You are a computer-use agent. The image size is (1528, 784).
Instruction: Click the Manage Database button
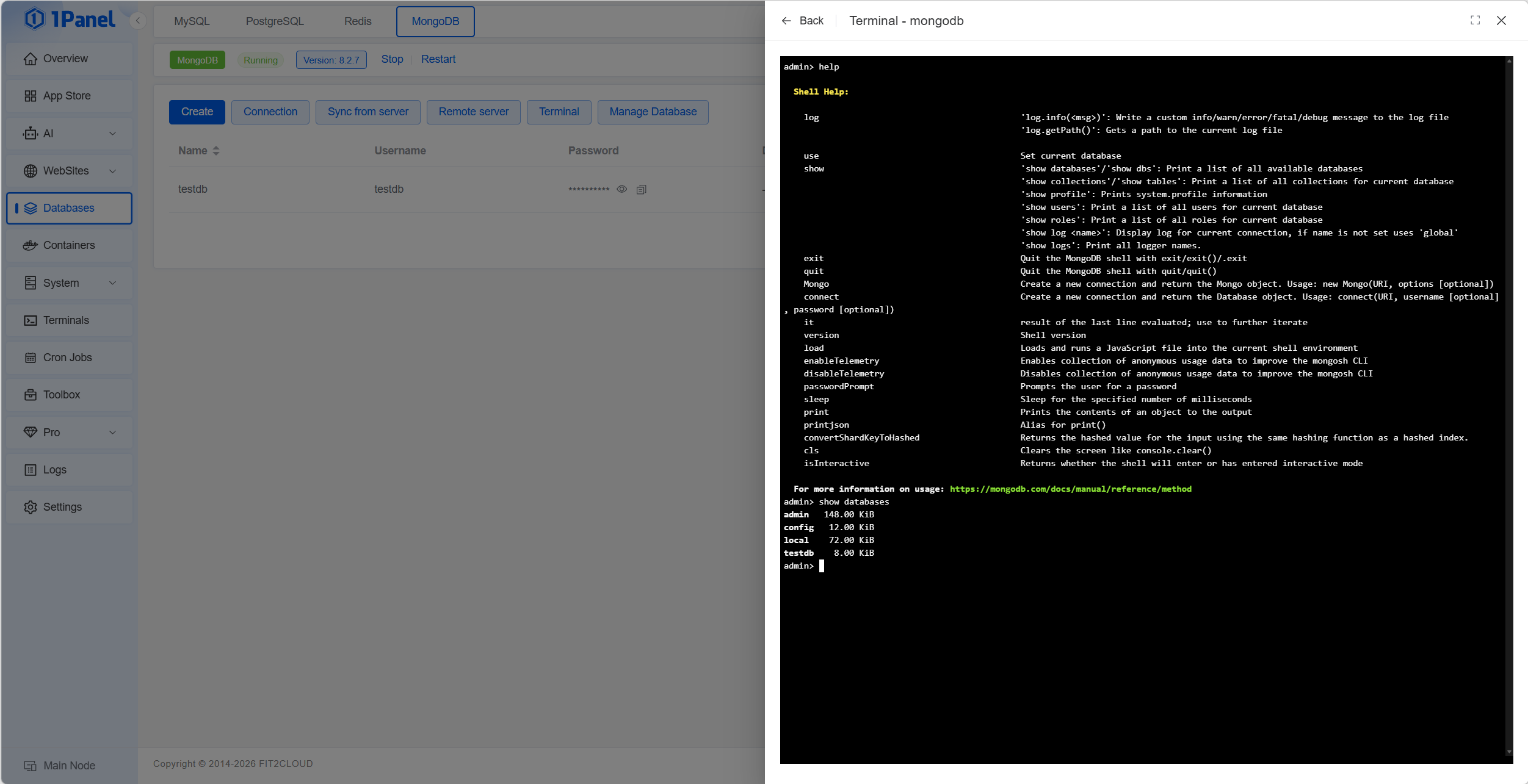(x=653, y=112)
